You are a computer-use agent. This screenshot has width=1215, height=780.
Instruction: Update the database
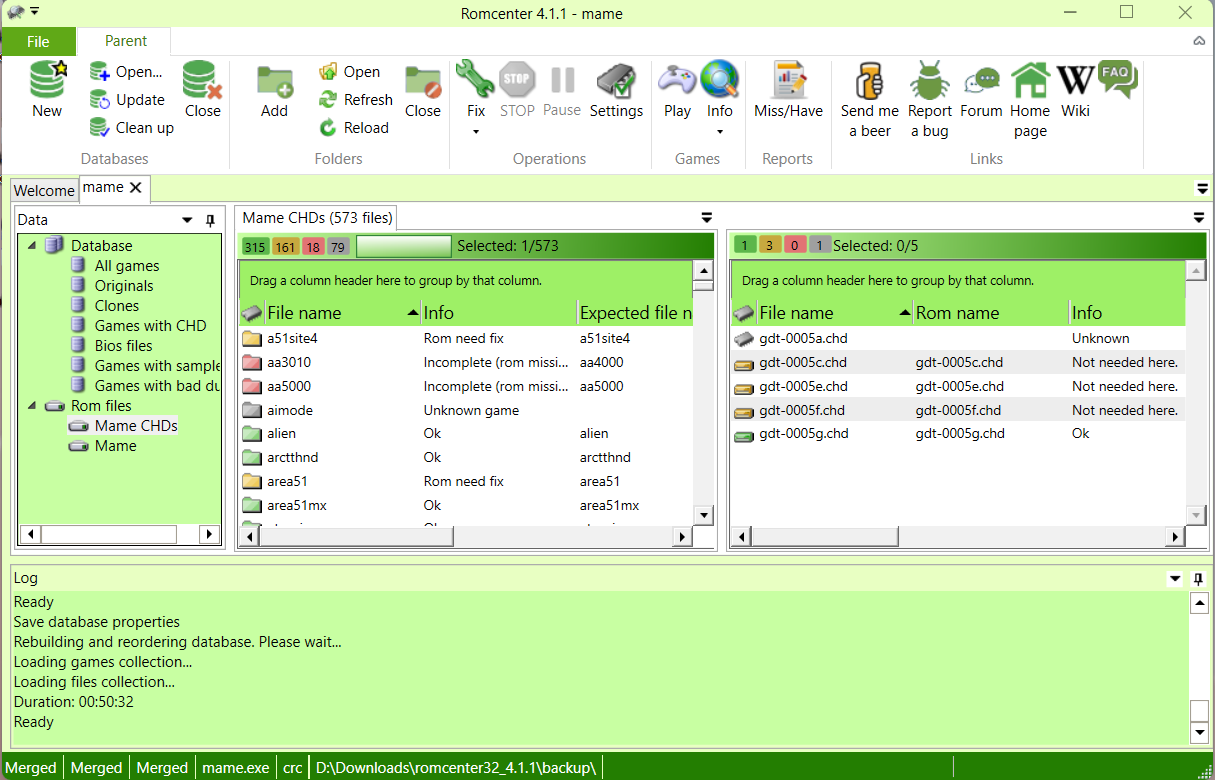(127, 100)
